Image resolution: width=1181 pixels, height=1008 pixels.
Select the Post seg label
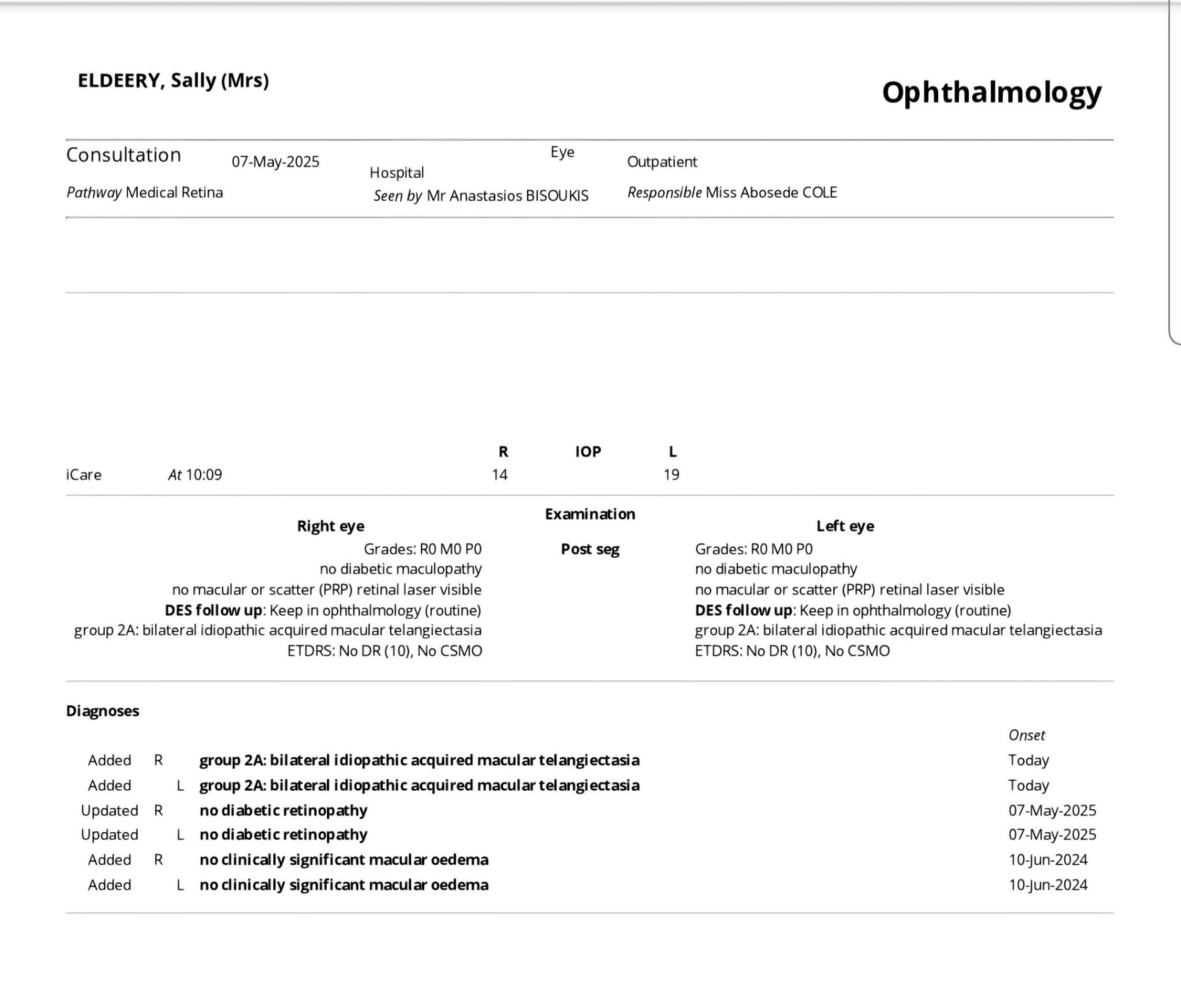tap(590, 549)
